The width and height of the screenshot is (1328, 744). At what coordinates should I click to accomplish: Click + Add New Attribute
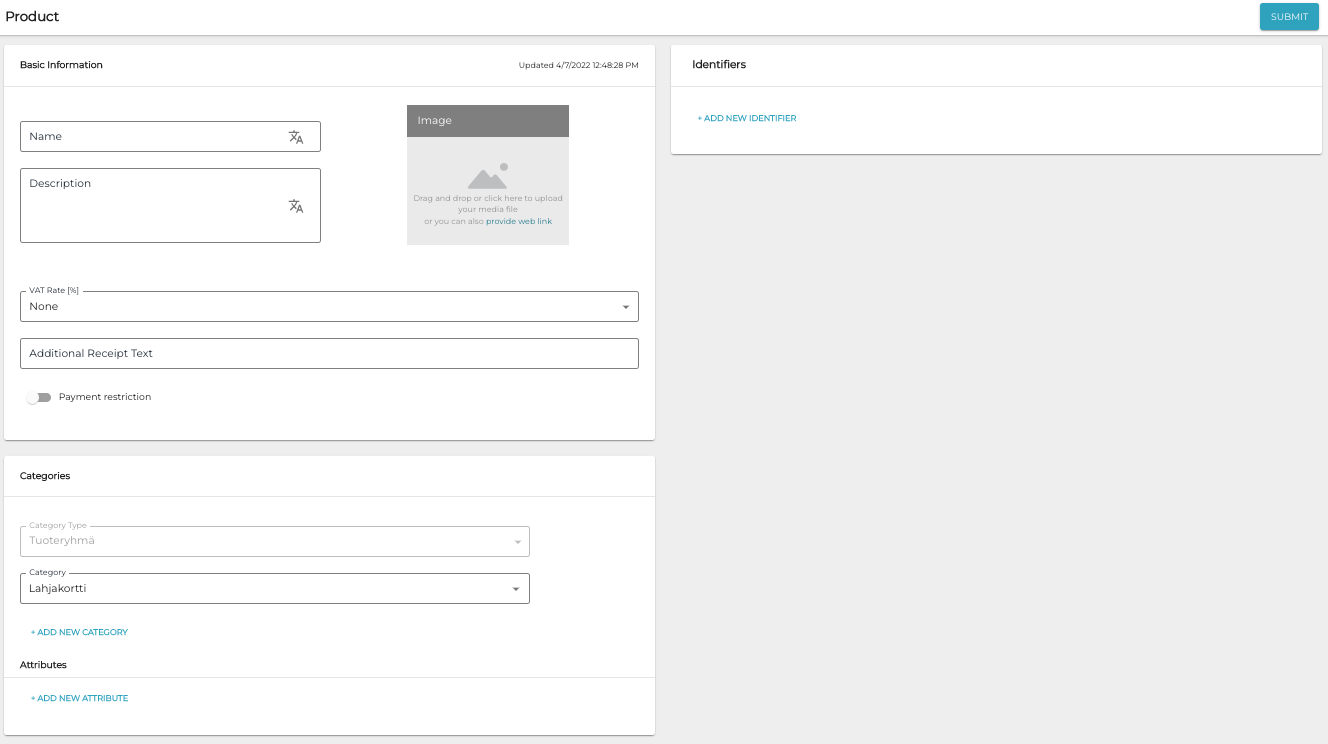point(79,699)
